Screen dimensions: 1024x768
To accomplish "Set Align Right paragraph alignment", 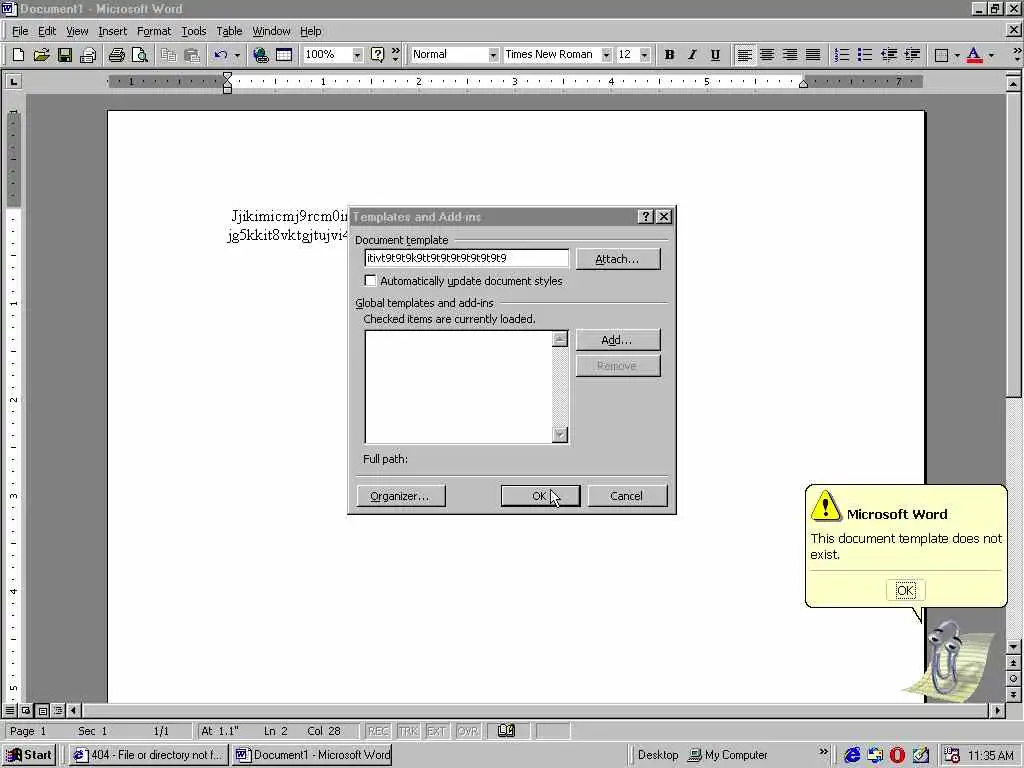I will 790,55.
